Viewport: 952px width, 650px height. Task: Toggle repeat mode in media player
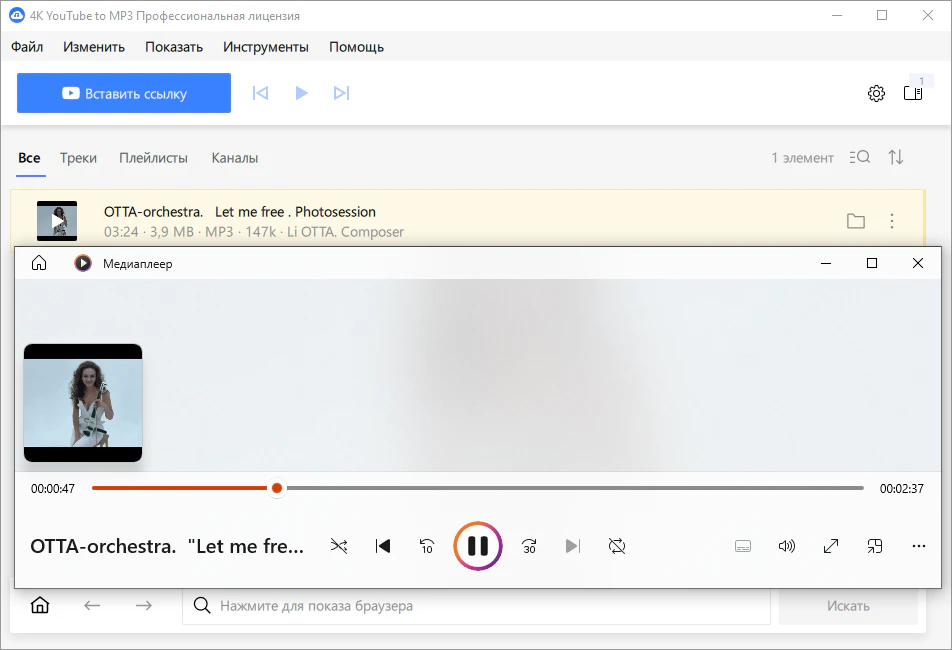point(617,546)
